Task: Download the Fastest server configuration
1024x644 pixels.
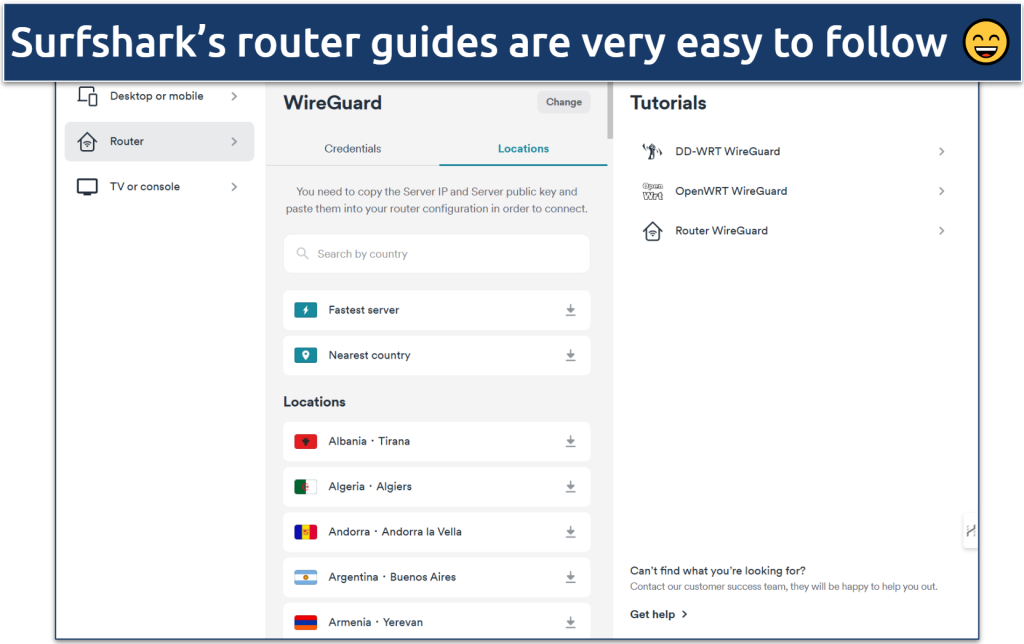Action: click(570, 310)
